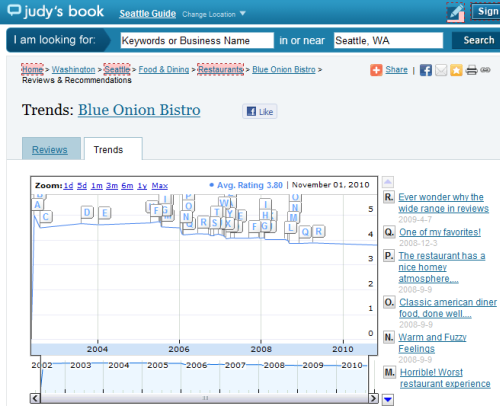
Task: Click review marker Q icon in list
Action: (x=389, y=232)
